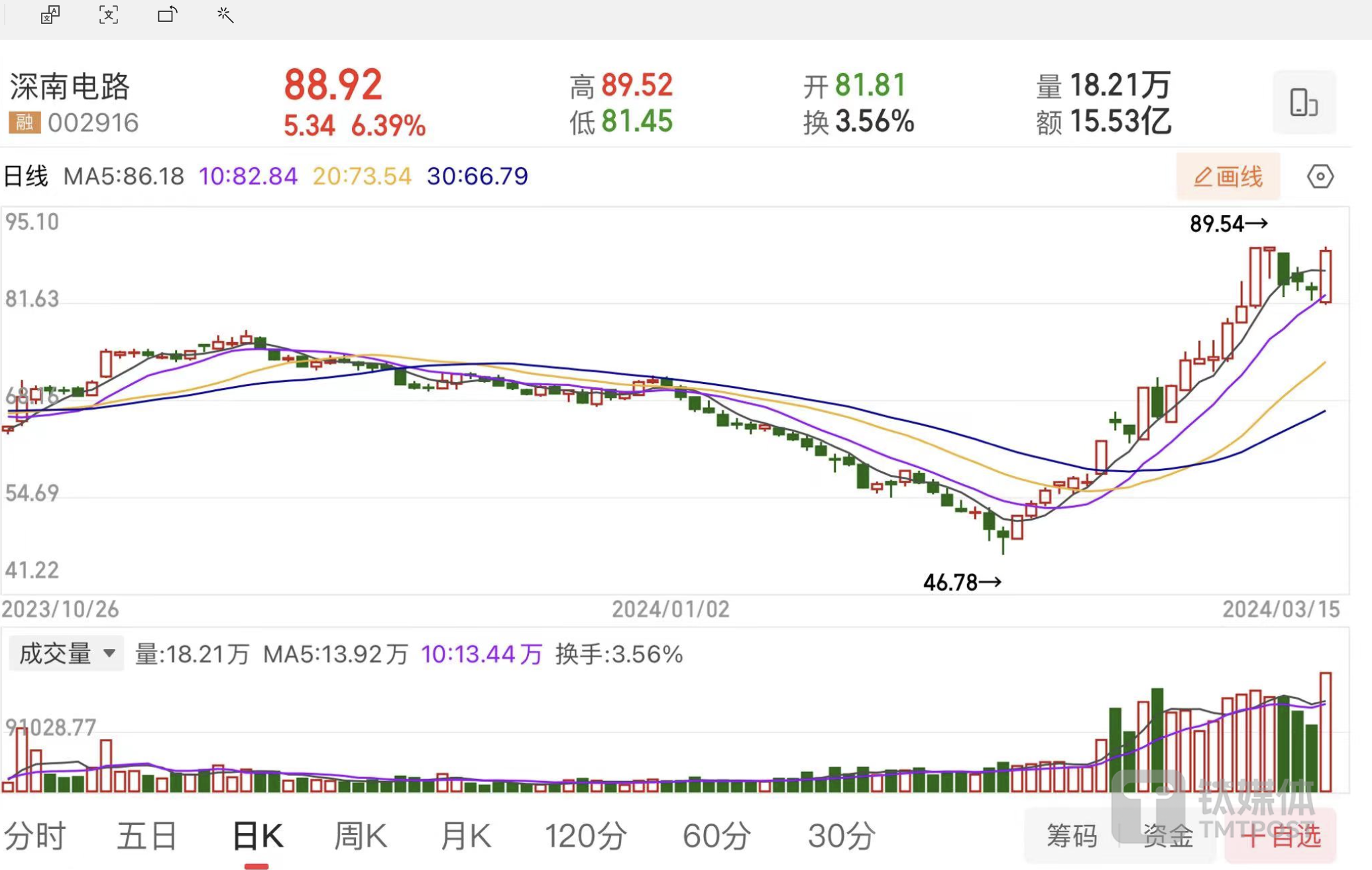Click the 89.54 high price marker
This screenshot has width=1372, height=870.
(1228, 224)
